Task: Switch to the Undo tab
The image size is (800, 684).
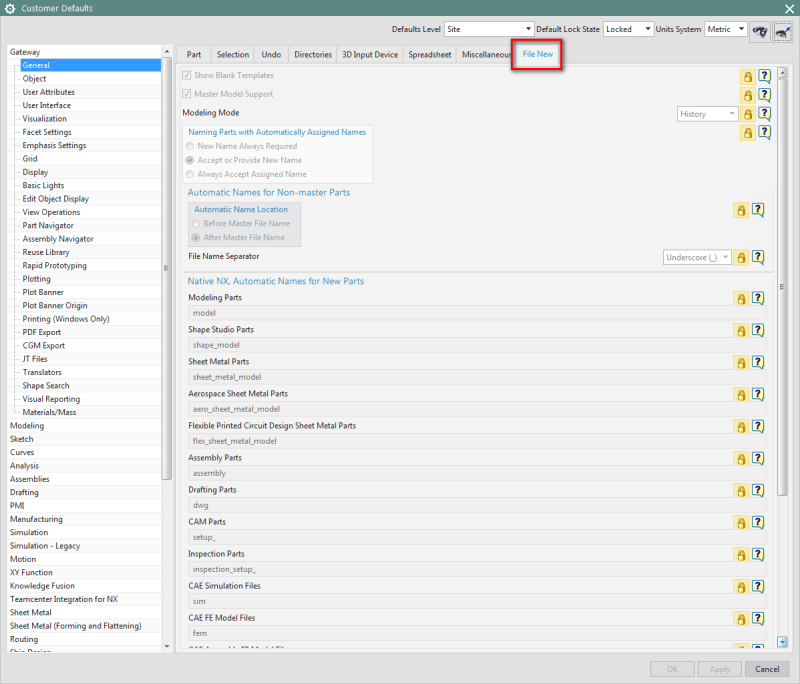Action: coord(271,55)
